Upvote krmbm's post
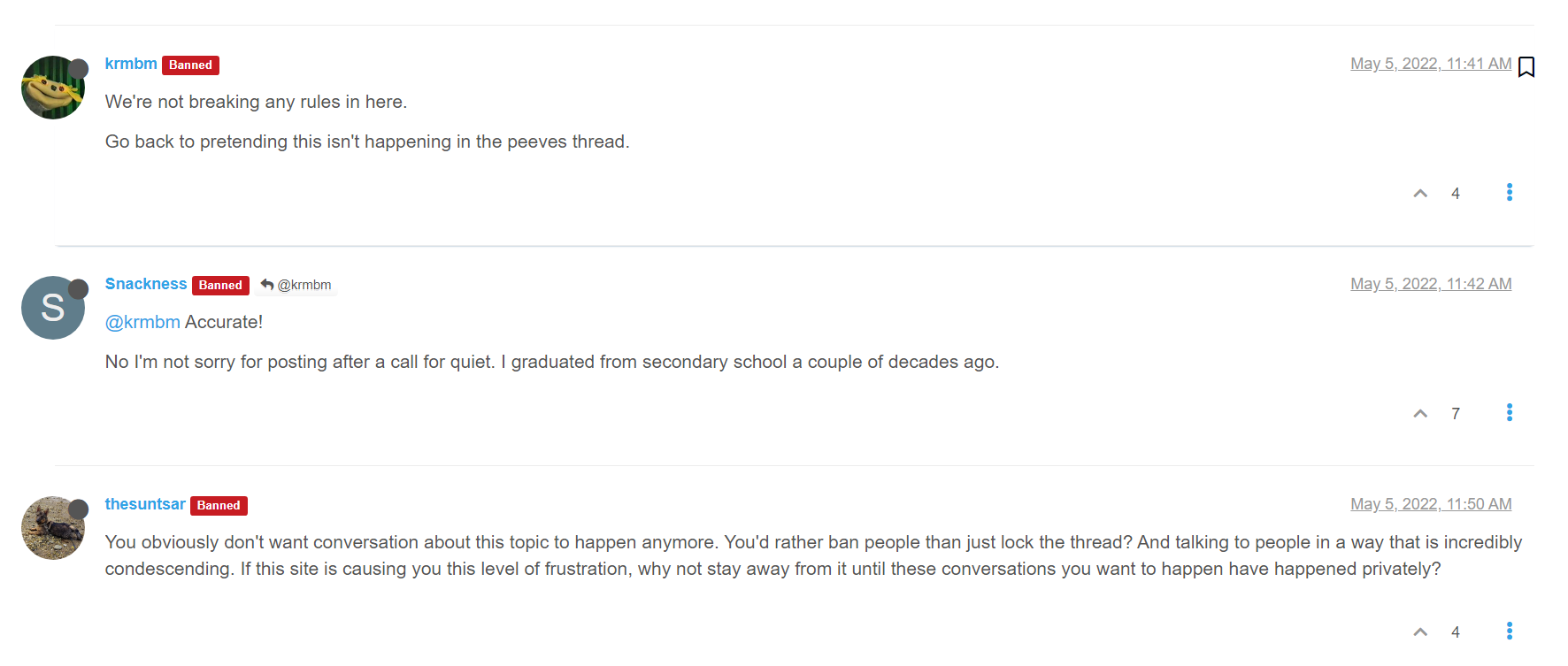Screen dimensions: 1568x666 pos(1420,194)
